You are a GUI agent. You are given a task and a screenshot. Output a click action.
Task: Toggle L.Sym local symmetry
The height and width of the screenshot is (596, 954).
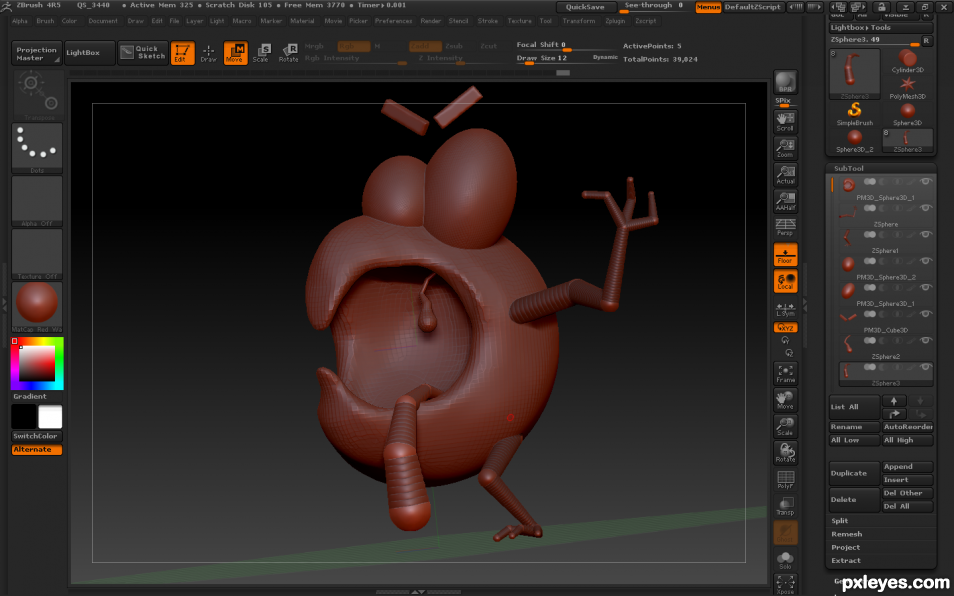click(x=785, y=310)
